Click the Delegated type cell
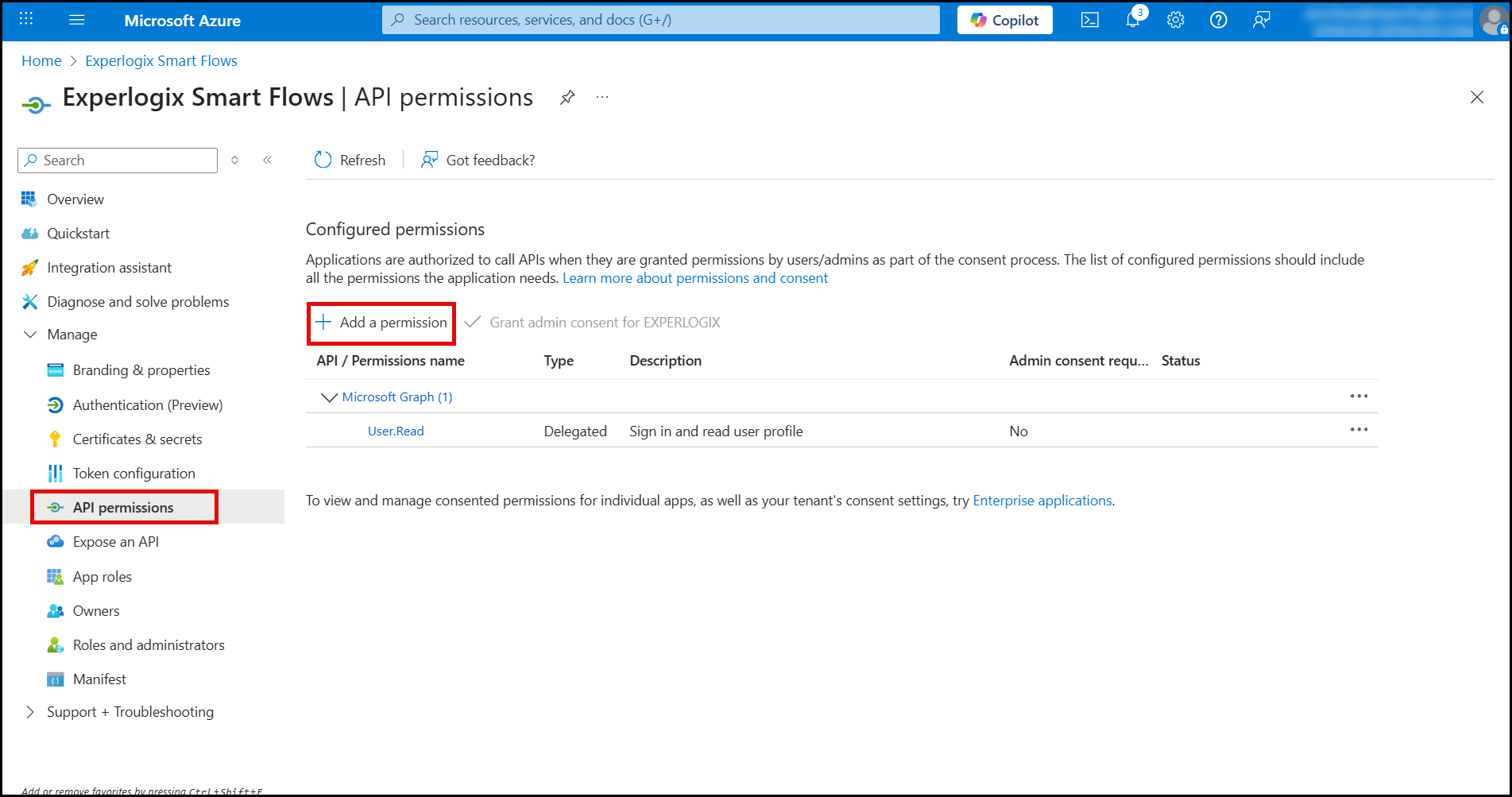 click(575, 431)
